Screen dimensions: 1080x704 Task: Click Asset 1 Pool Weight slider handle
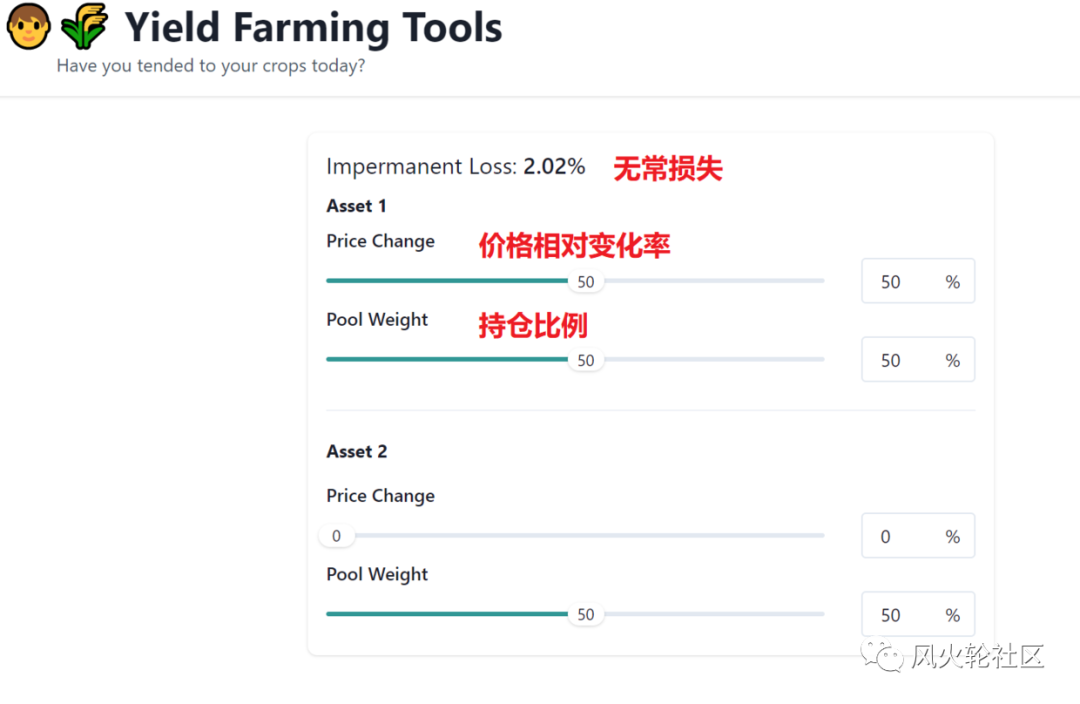(x=585, y=360)
